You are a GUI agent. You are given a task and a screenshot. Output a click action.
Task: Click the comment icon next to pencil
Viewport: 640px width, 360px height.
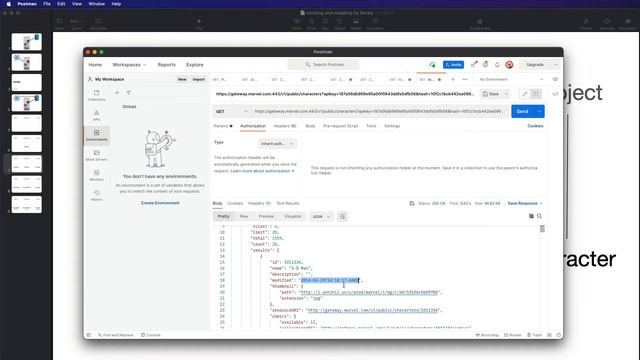pos(536,94)
